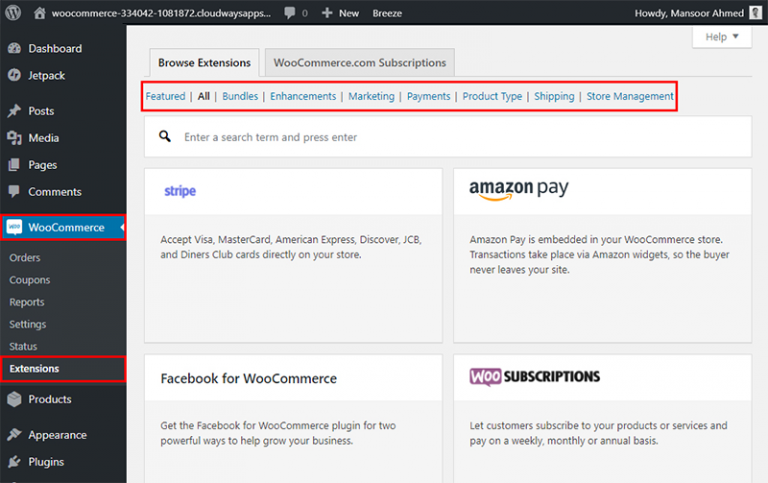Filter extensions by Store Management
768x483 pixels.
coord(630,96)
